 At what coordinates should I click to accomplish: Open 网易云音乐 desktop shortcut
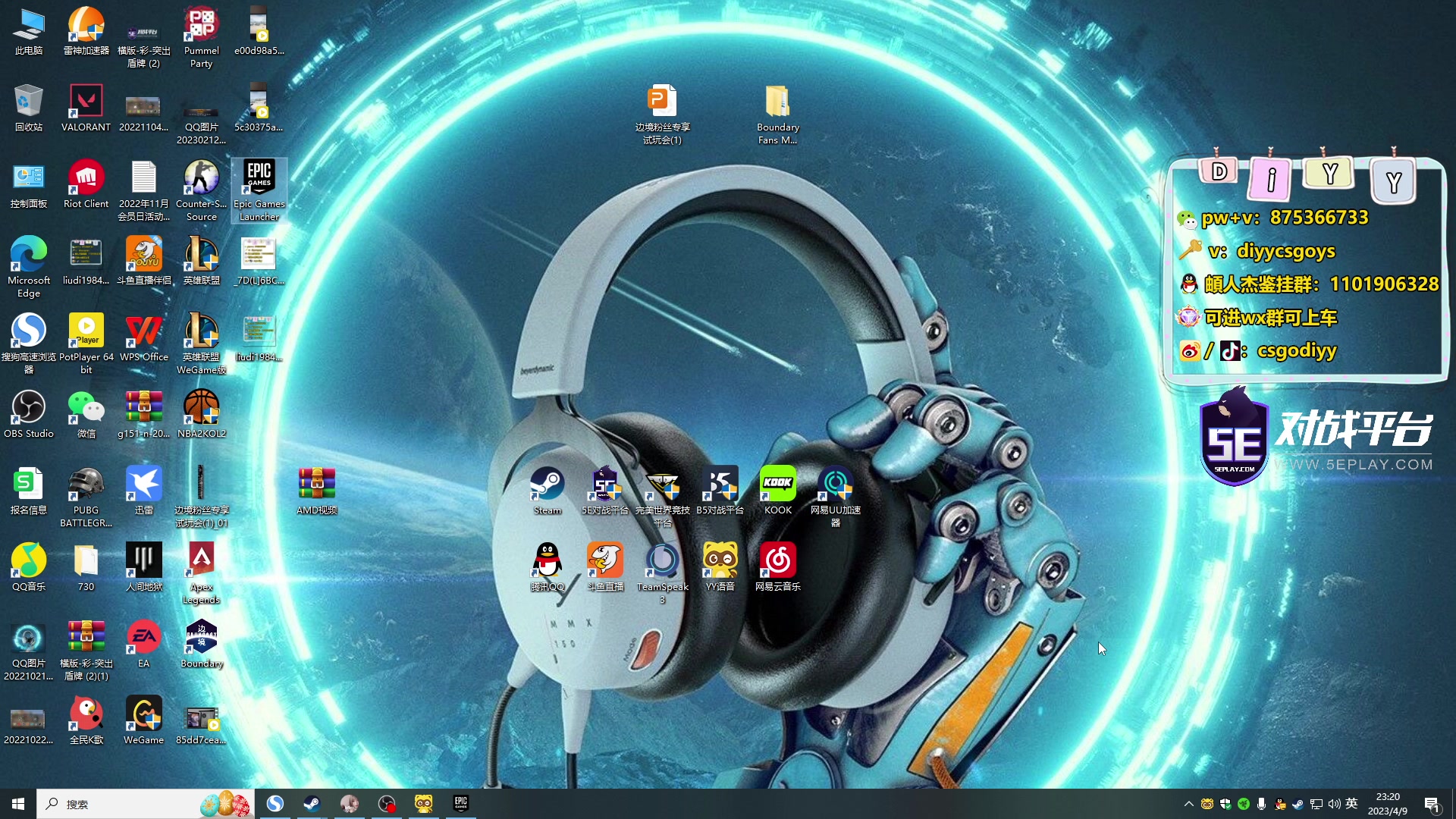coord(777,566)
